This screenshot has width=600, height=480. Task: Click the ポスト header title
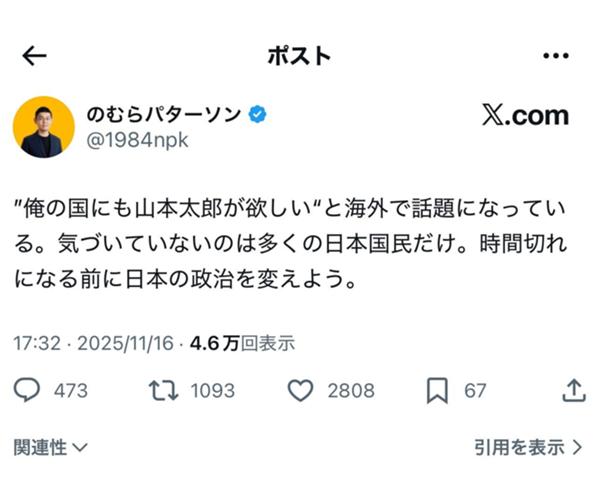pos(298,56)
